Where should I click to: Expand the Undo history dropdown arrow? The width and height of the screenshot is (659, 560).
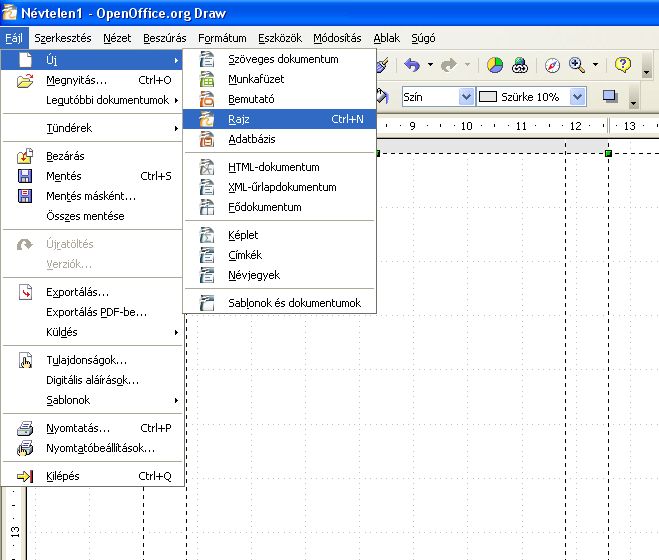(430, 65)
